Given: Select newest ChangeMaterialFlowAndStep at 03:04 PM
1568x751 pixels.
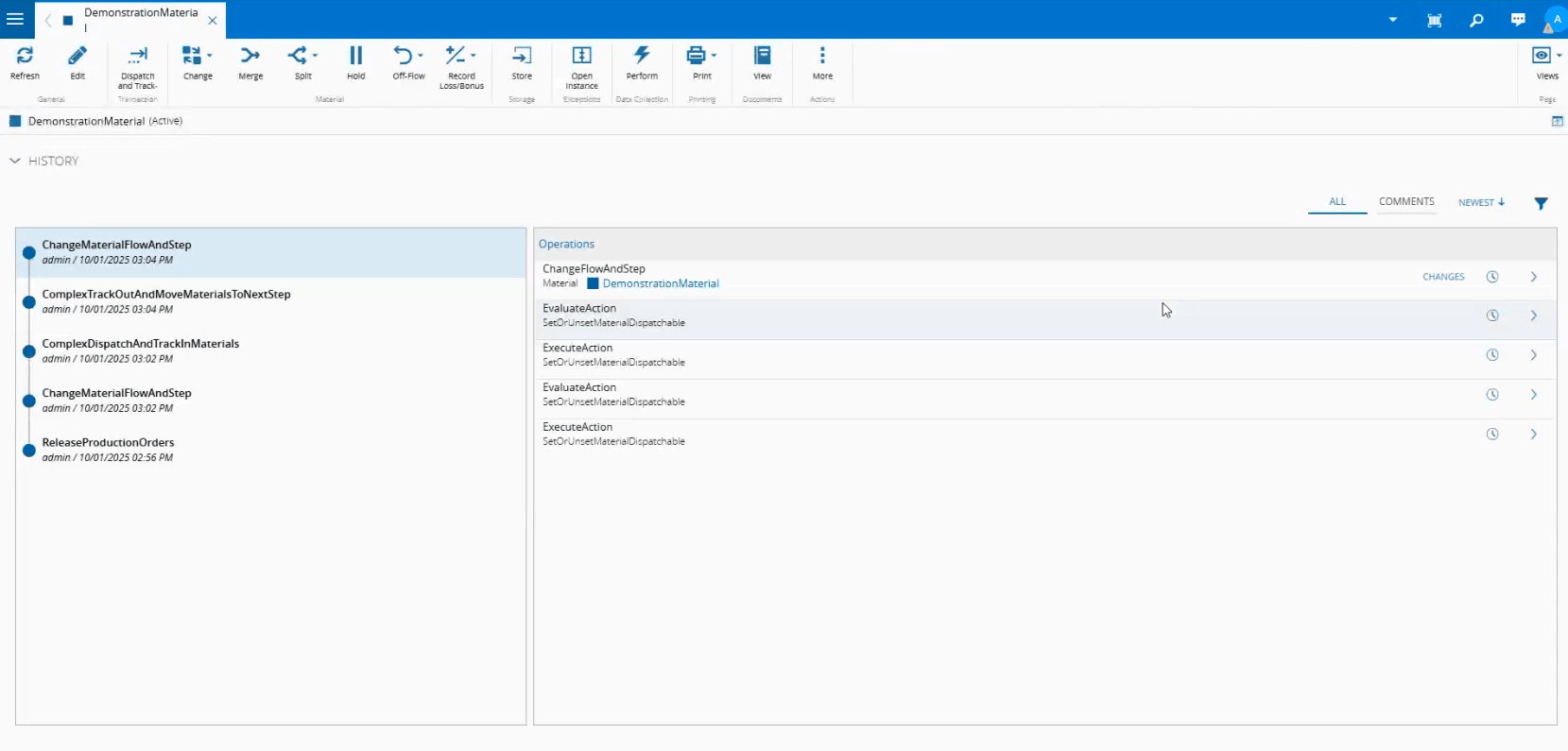Looking at the screenshot, I should pyautogui.click(x=271, y=252).
